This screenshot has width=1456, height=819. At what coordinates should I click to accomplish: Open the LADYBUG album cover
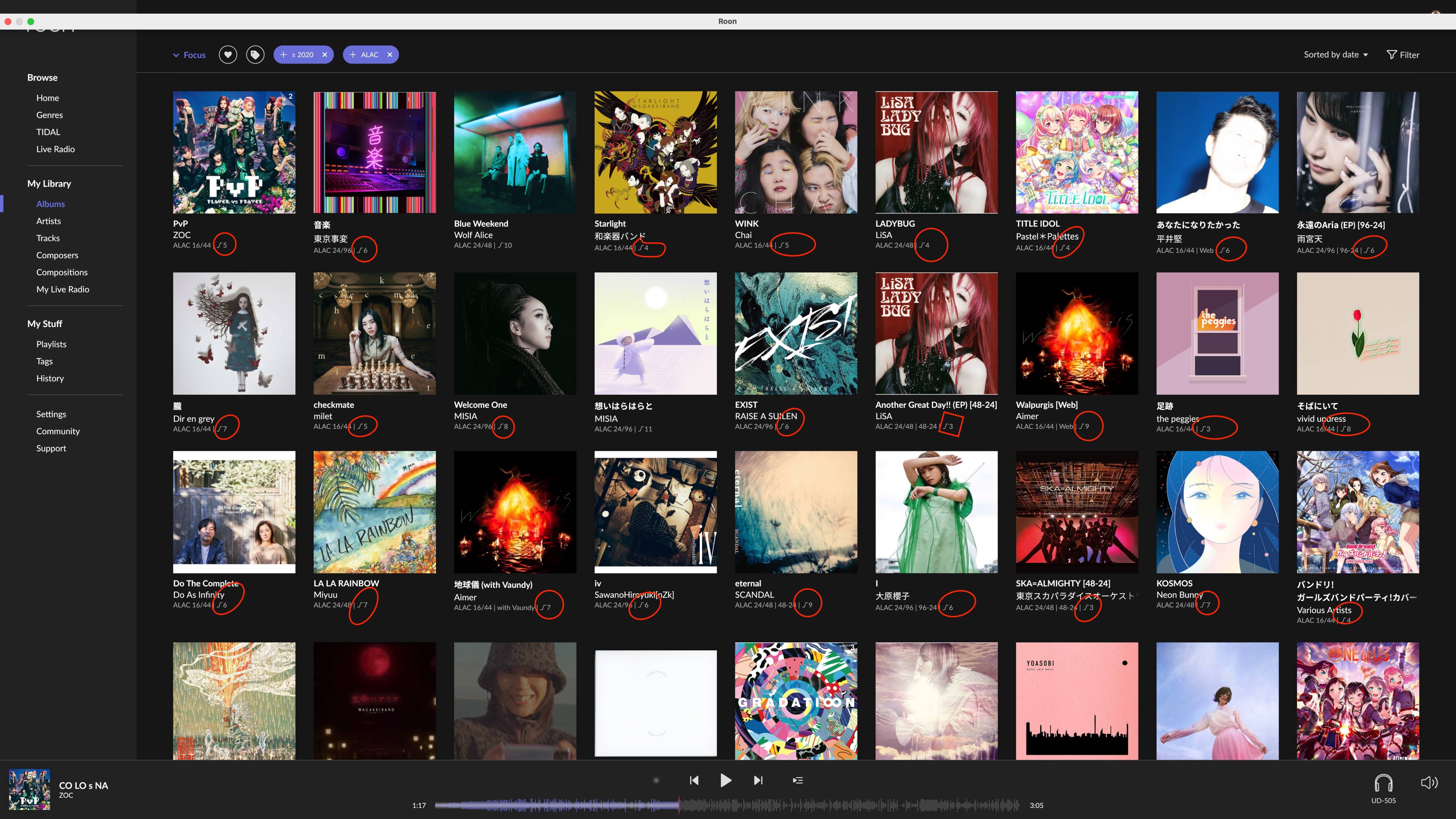tap(936, 153)
